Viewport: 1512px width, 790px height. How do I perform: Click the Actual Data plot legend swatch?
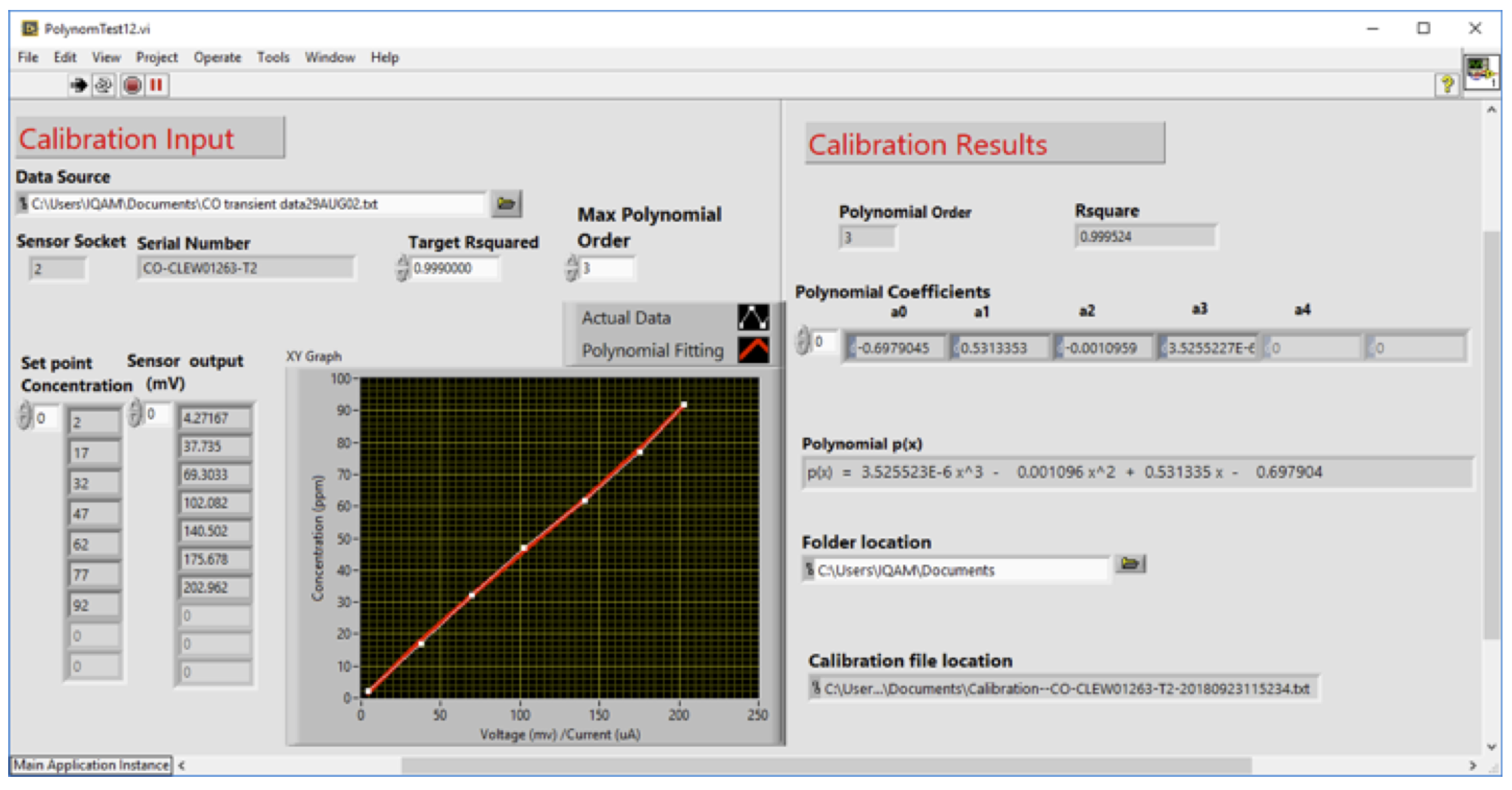pos(753,318)
